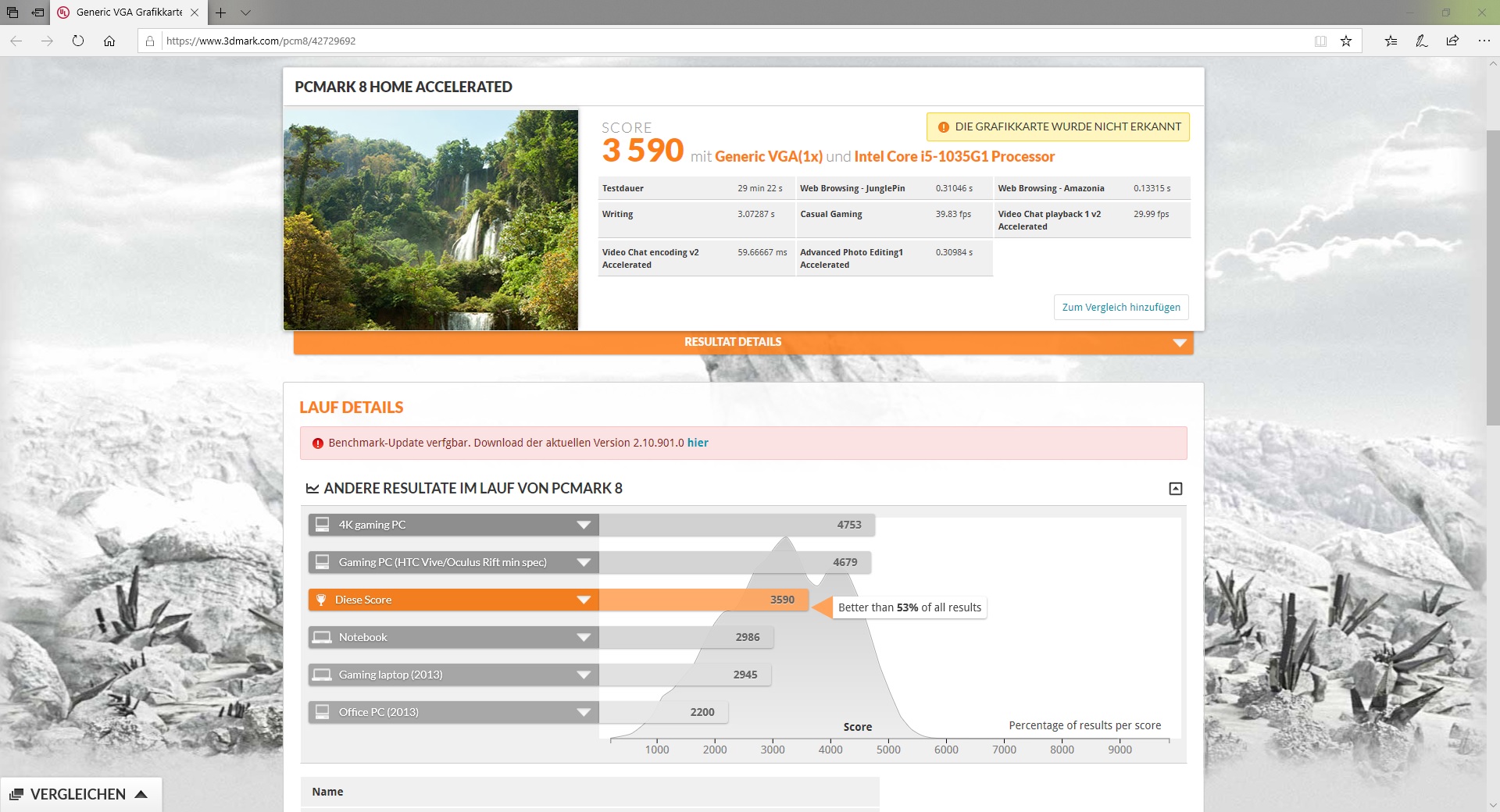Toggle reading view icon
This screenshot has width=1500, height=812.
pyautogui.click(x=1320, y=41)
